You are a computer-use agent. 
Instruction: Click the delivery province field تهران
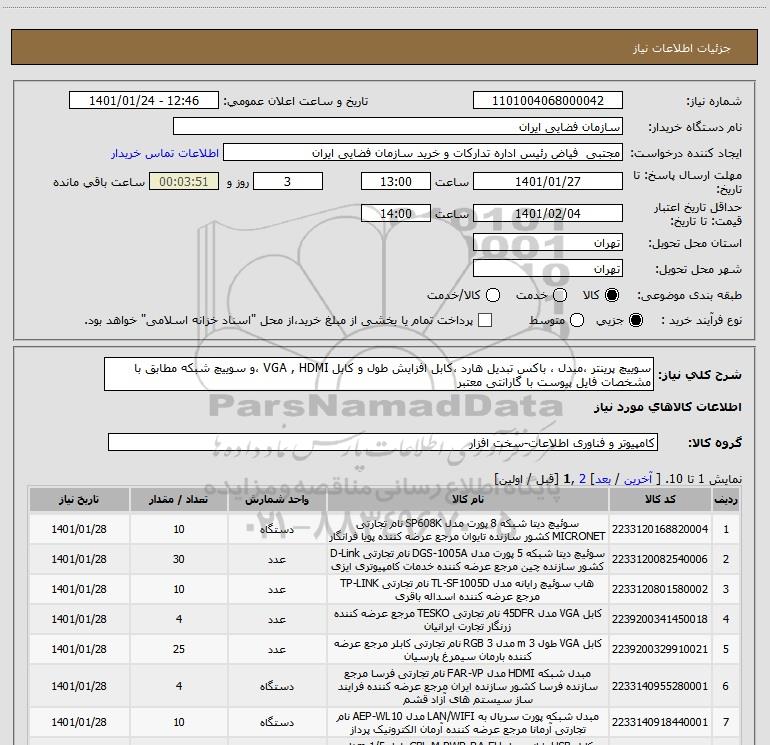pos(548,243)
